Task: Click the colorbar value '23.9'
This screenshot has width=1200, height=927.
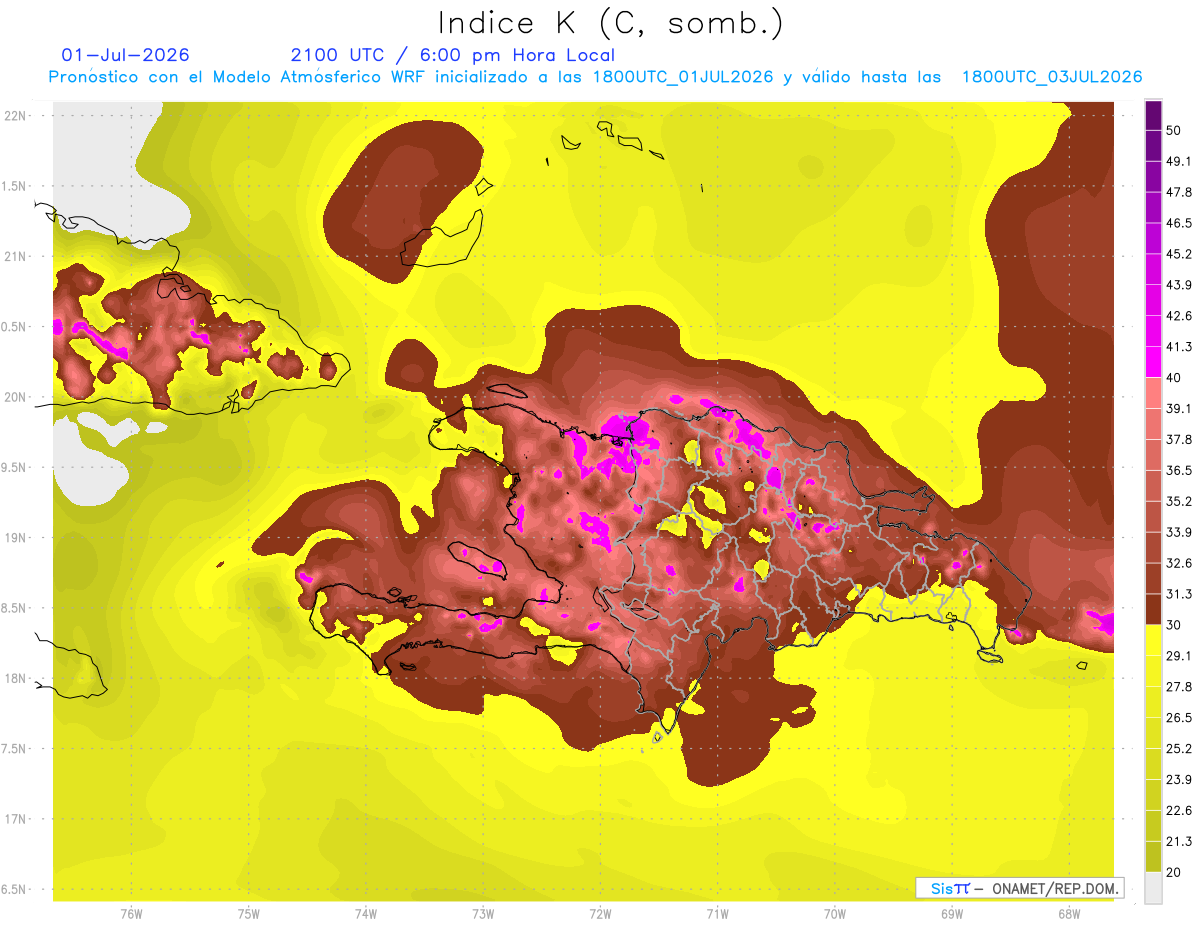Action: pyautogui.click(x=1179, y=780)
